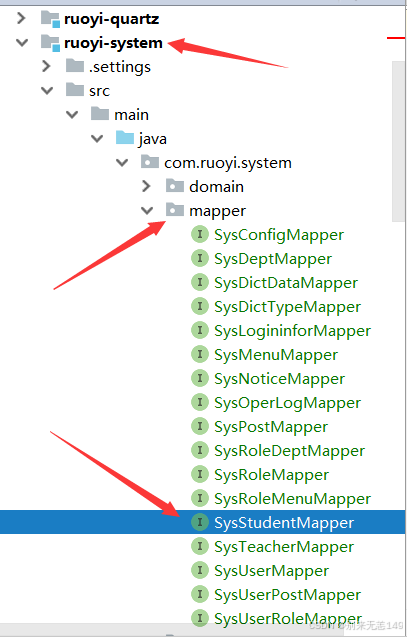The height and width of the screenshot is (637, 407).
Task: Open the highlighted SysStudentMapper file
Action: [x=284, y=522]
